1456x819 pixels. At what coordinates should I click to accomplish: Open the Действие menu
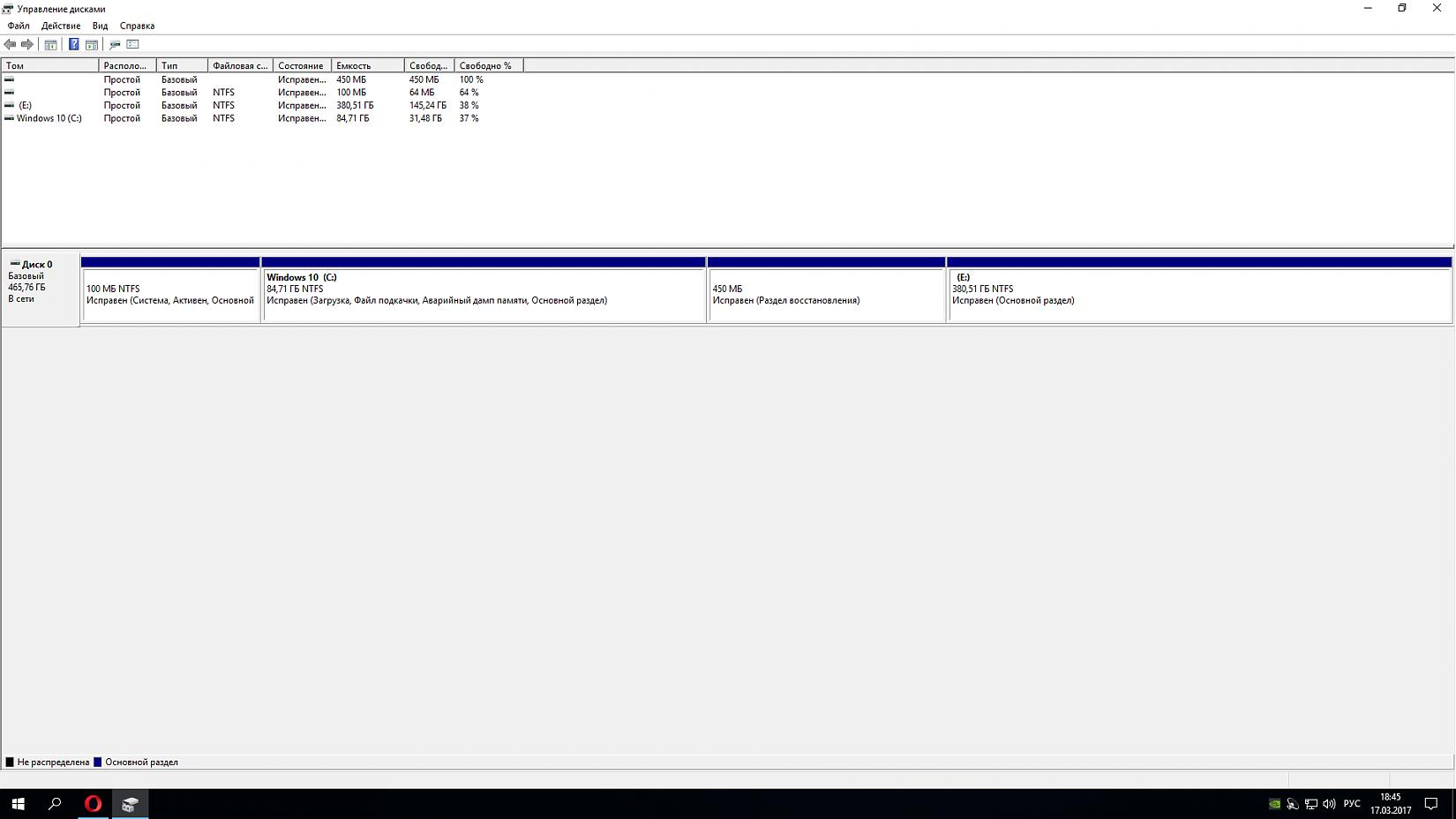(61, 26)
